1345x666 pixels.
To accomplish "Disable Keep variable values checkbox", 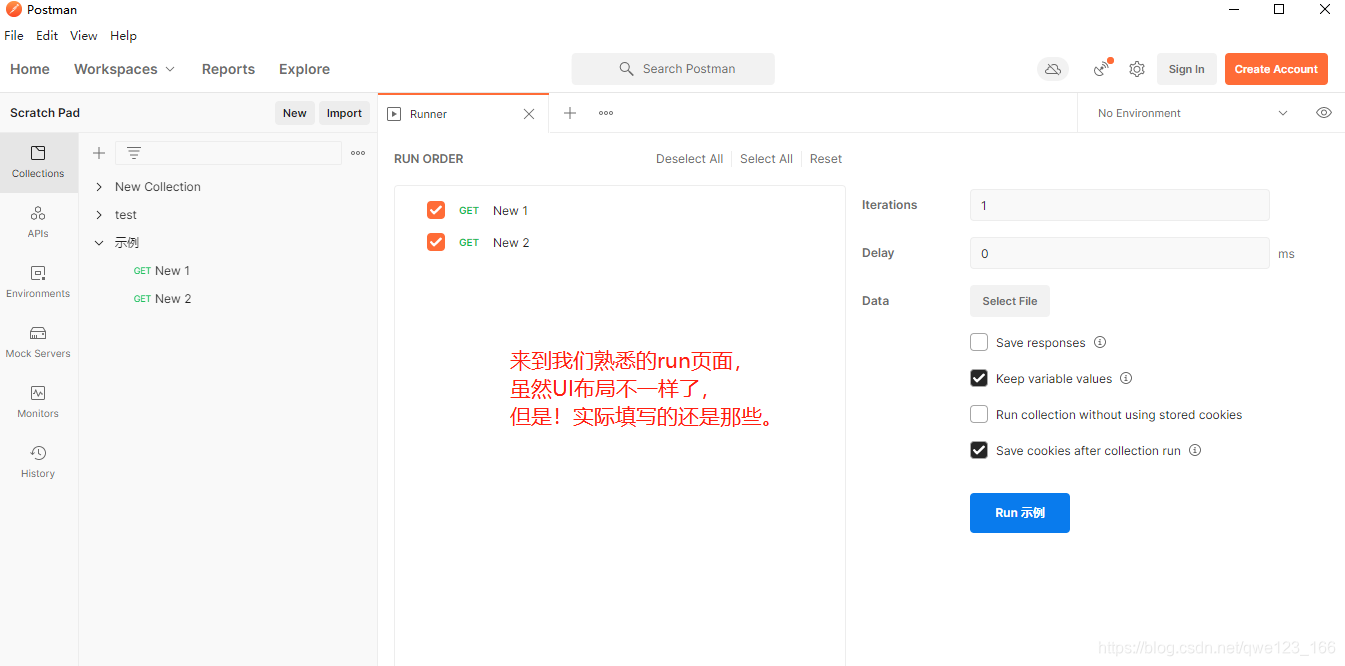I will point(979,378).
